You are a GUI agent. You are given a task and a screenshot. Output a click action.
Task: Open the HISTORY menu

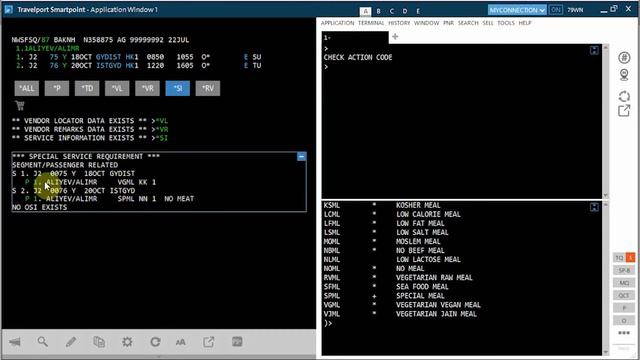(x=399, y=23)
